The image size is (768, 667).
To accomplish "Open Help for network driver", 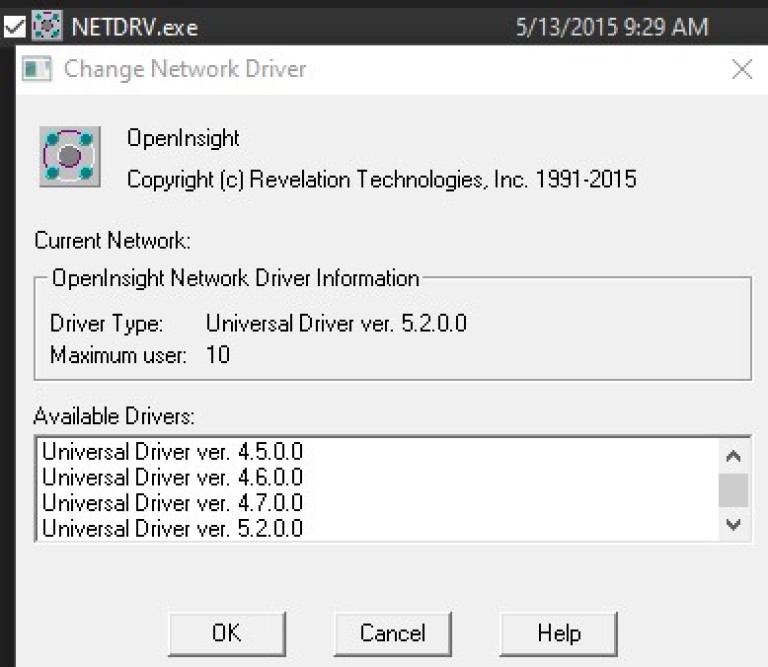I will tap(559, 633).
